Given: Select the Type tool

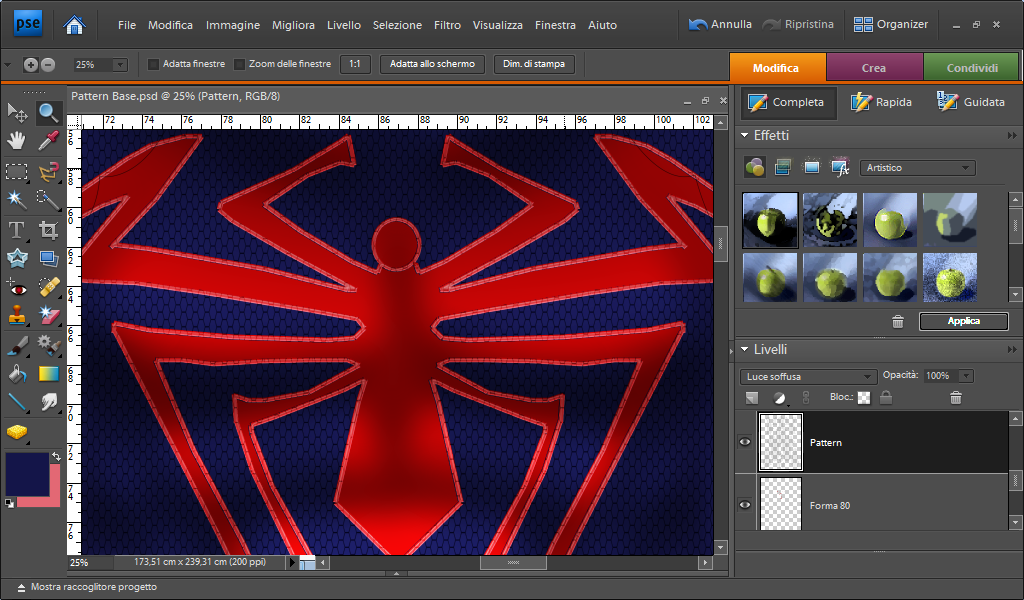Looking at the screenshot, I should point(17,230).
